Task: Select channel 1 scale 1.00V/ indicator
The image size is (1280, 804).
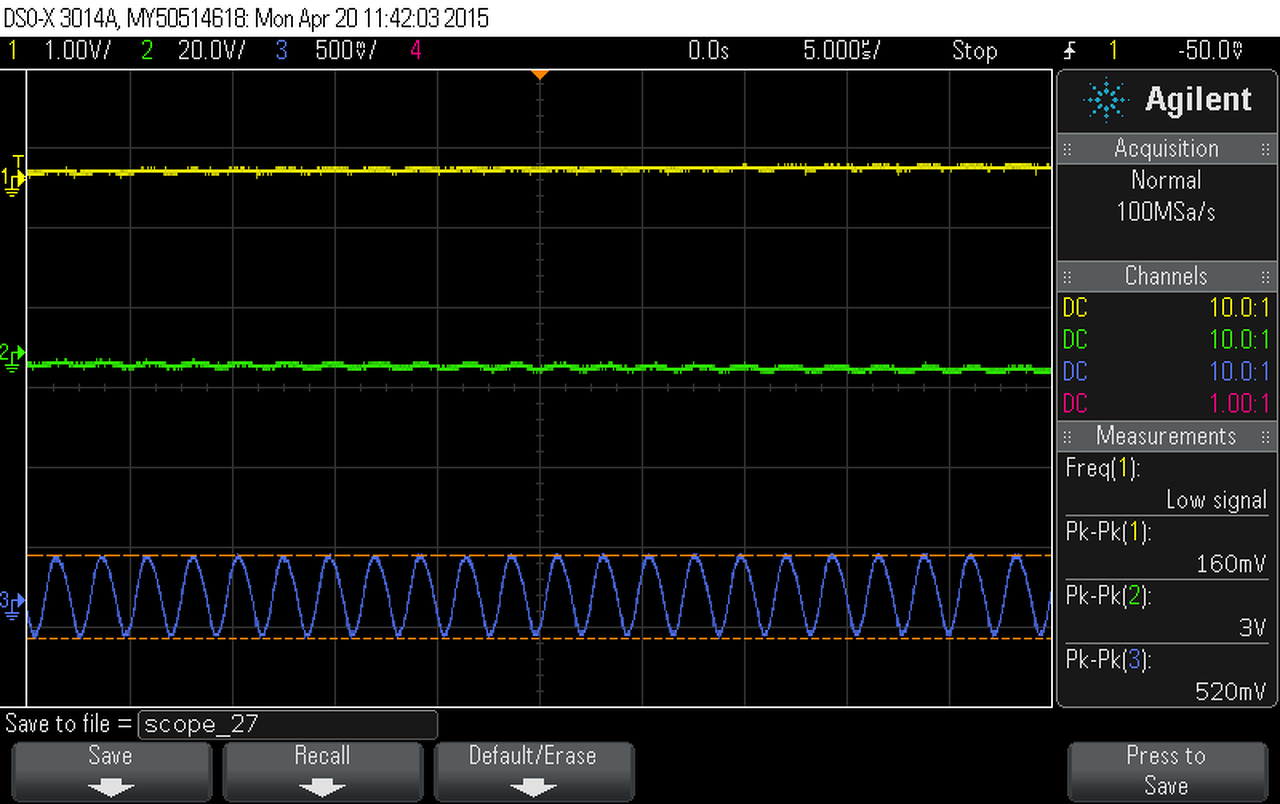Action: tap(77, 50)
